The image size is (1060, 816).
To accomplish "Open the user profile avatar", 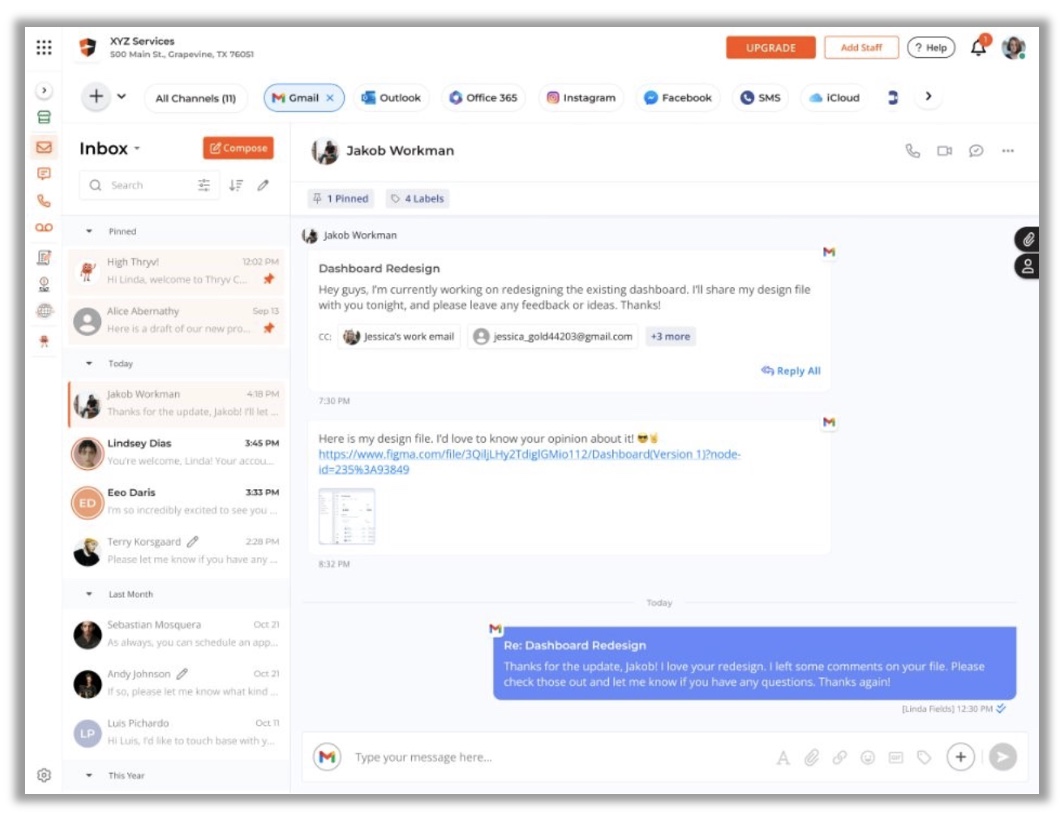I will 1013,47.
